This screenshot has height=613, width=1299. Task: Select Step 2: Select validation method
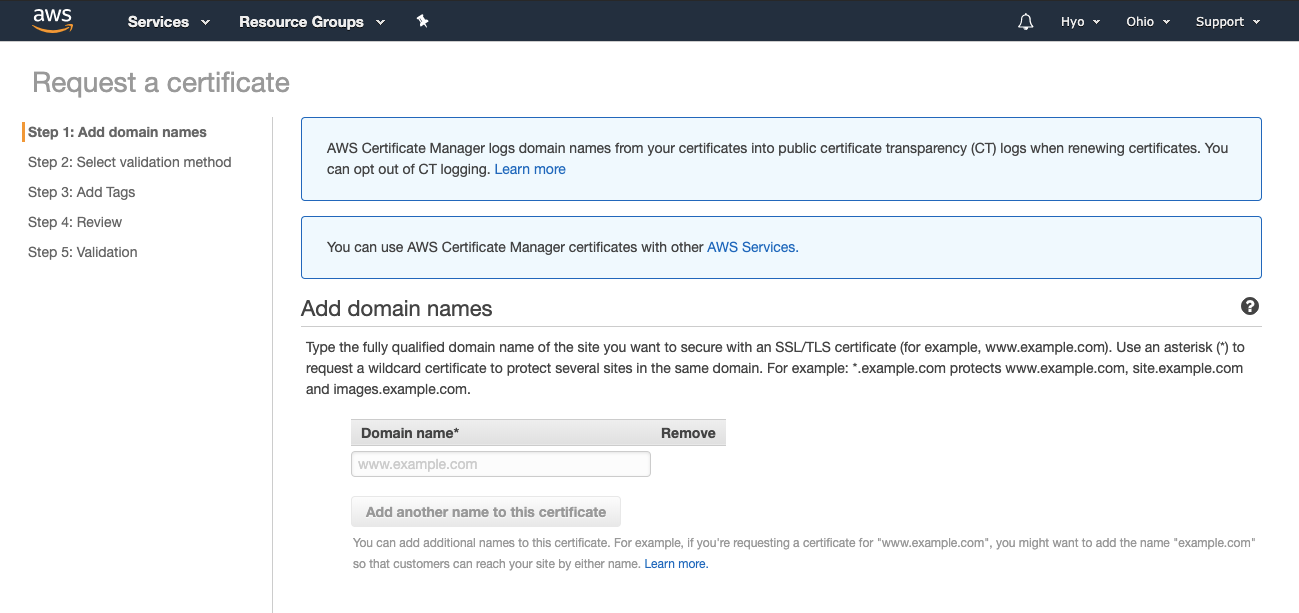click(x=129, y=161)
